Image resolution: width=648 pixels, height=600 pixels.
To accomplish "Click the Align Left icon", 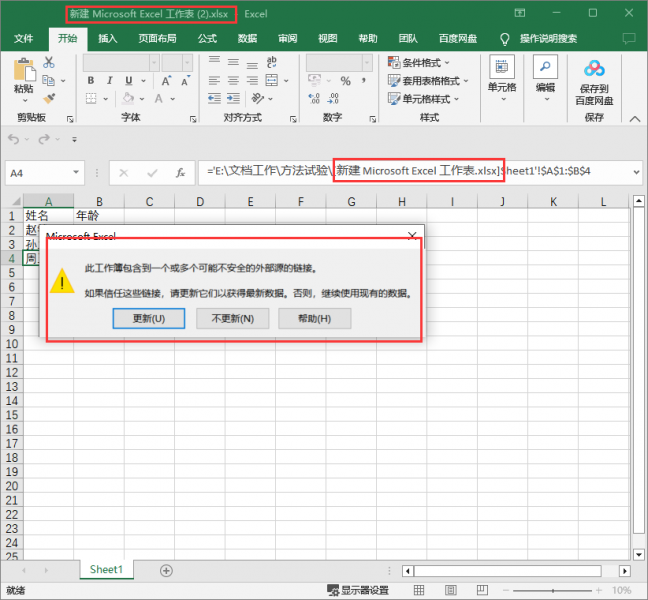I will click(x=214, y=80).
